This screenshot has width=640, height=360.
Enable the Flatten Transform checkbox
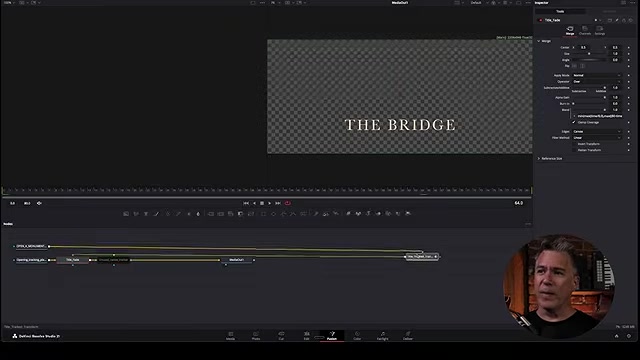[x=574, y=150]
